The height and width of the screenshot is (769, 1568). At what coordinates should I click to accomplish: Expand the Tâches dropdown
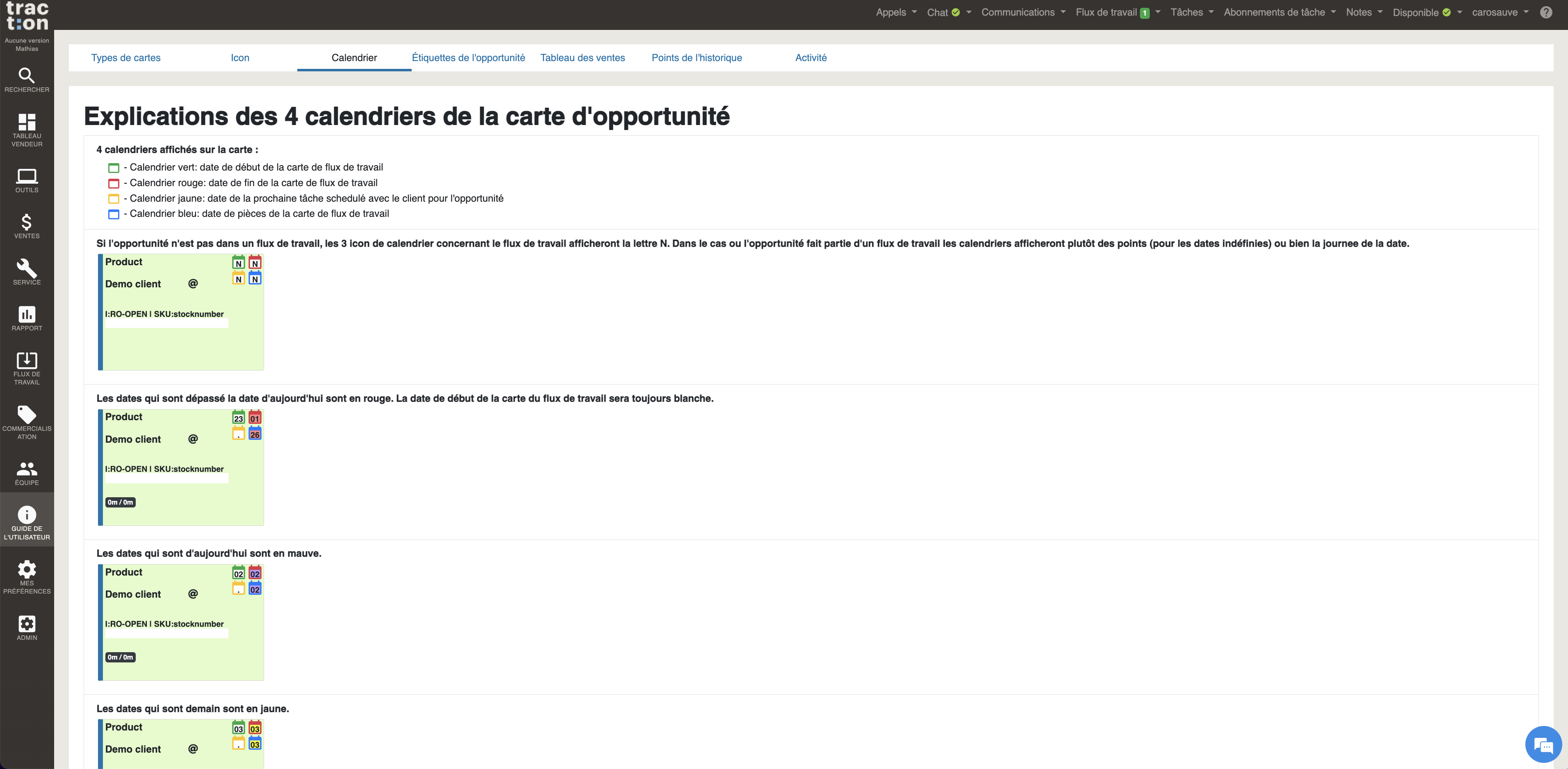(1192, 12)
